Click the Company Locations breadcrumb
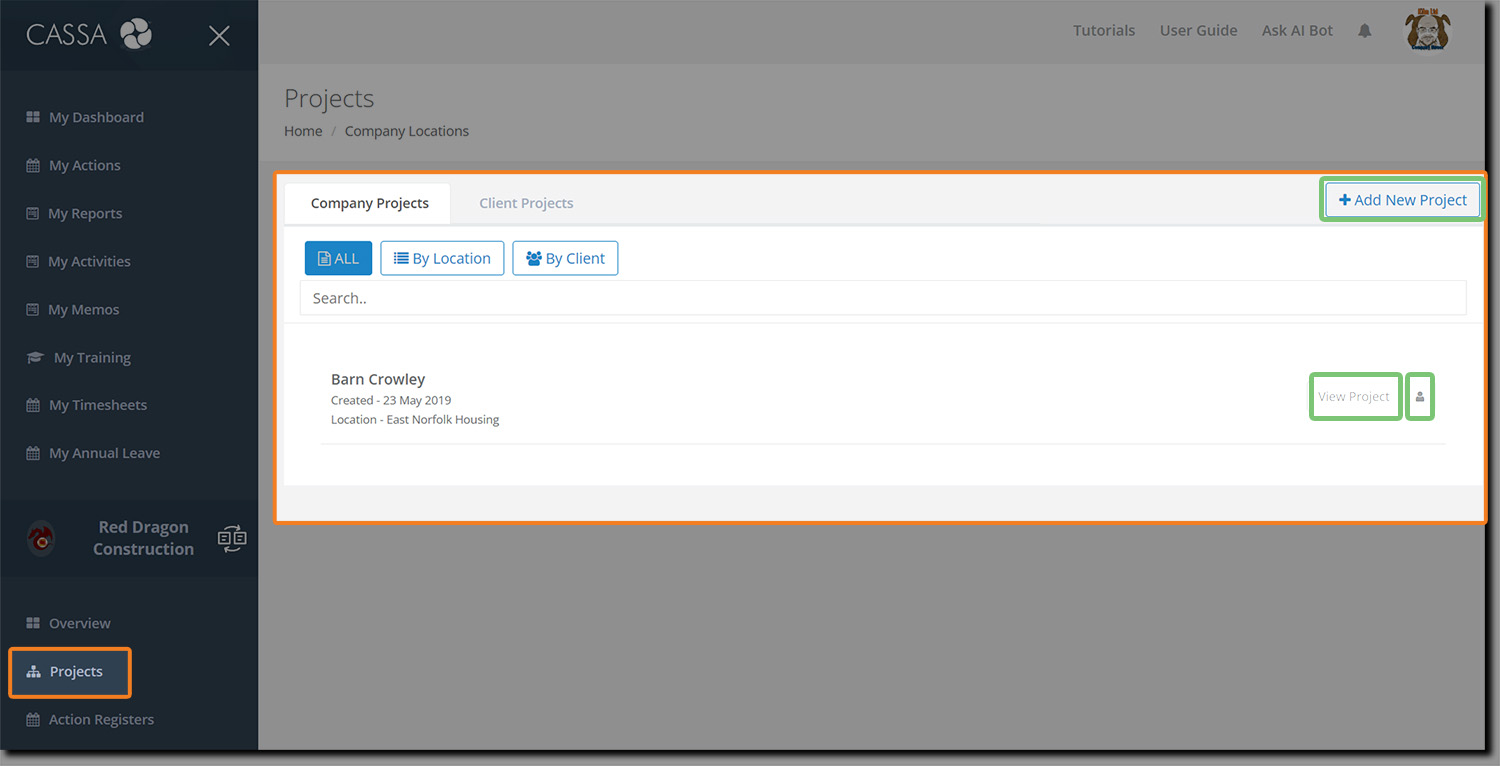The height and width of the screenshot is (766, 1500). pos(407,131)
